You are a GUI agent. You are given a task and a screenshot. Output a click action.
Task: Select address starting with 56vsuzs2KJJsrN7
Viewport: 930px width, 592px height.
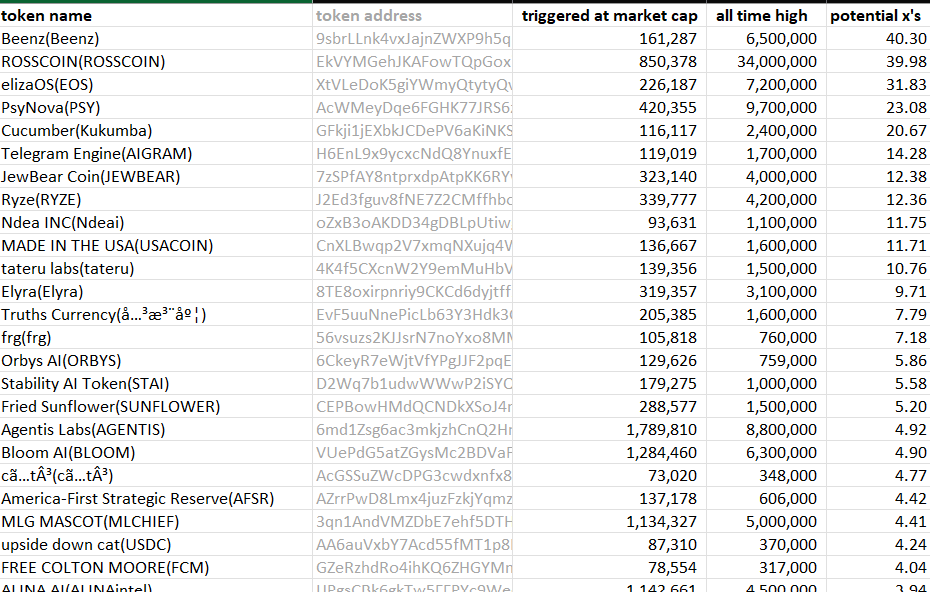[412, 338]
